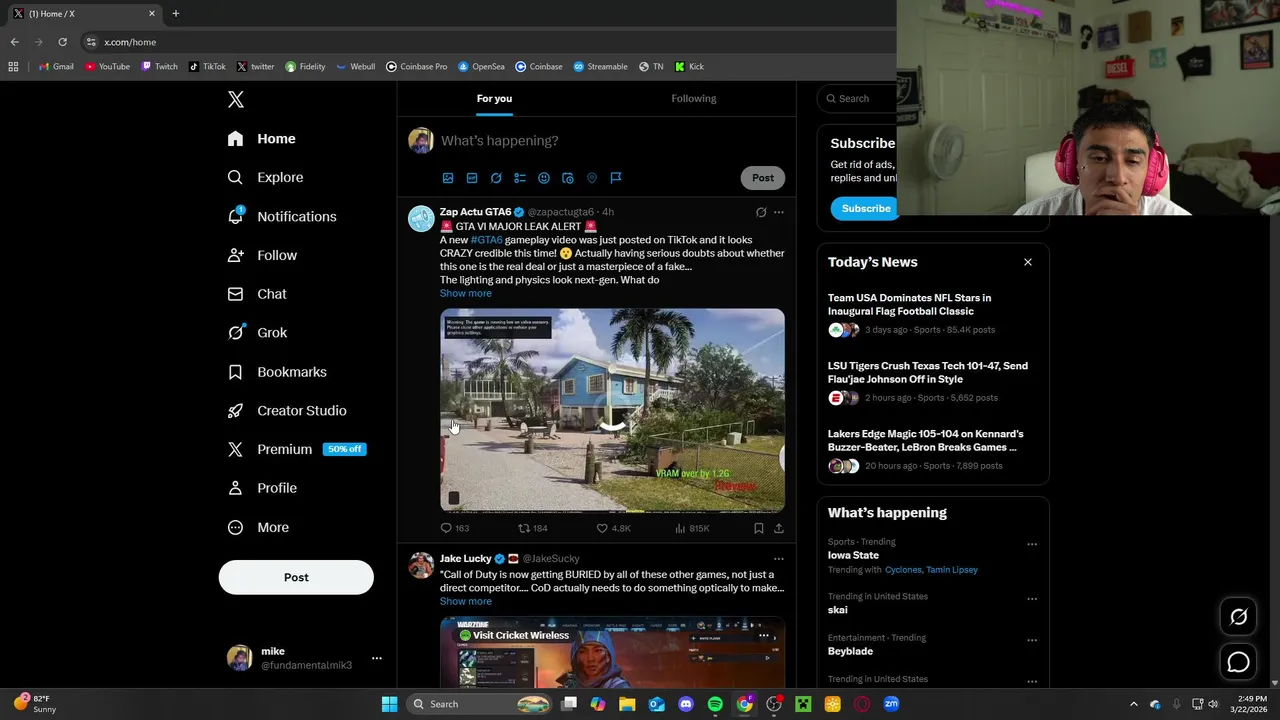Click Grok explain icon on Zap Actu post
This screenshot has width=1280, height=720.
pyautogui.click(x=761, y=212)
